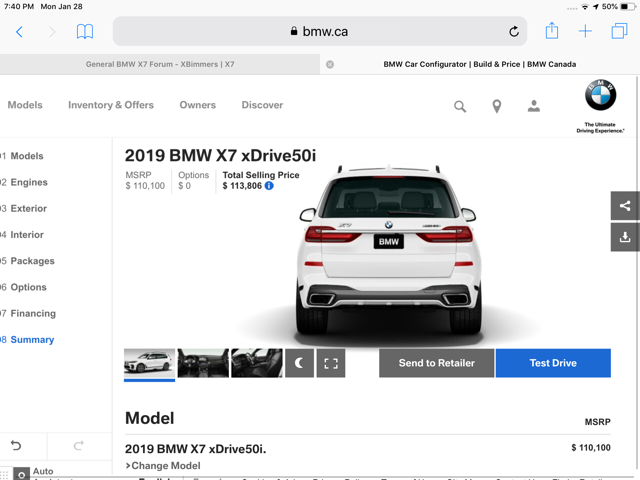
Task: Switch to the XBimmers forum tab
Action: tap(160, 64)
